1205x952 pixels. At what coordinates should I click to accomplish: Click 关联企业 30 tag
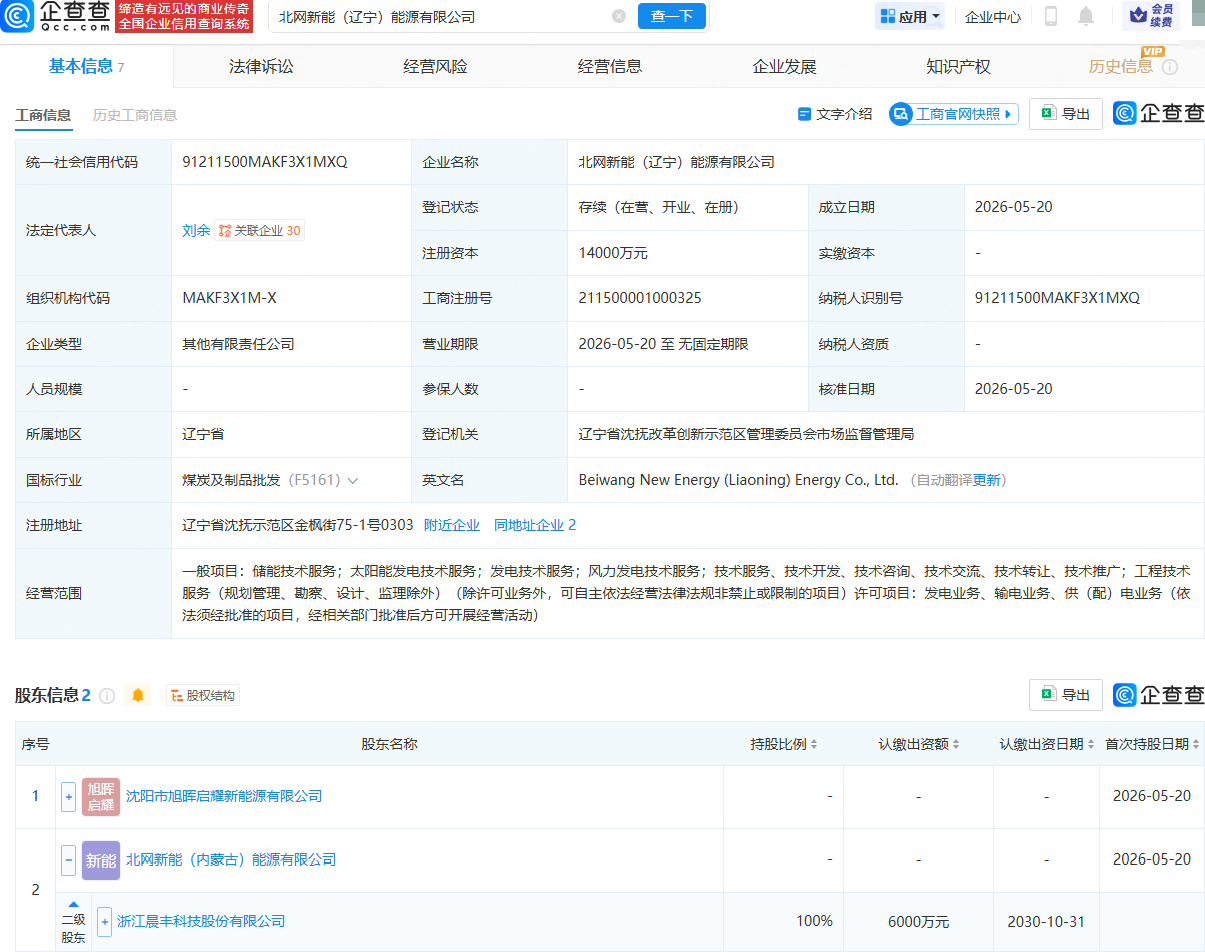coord(259,230)
